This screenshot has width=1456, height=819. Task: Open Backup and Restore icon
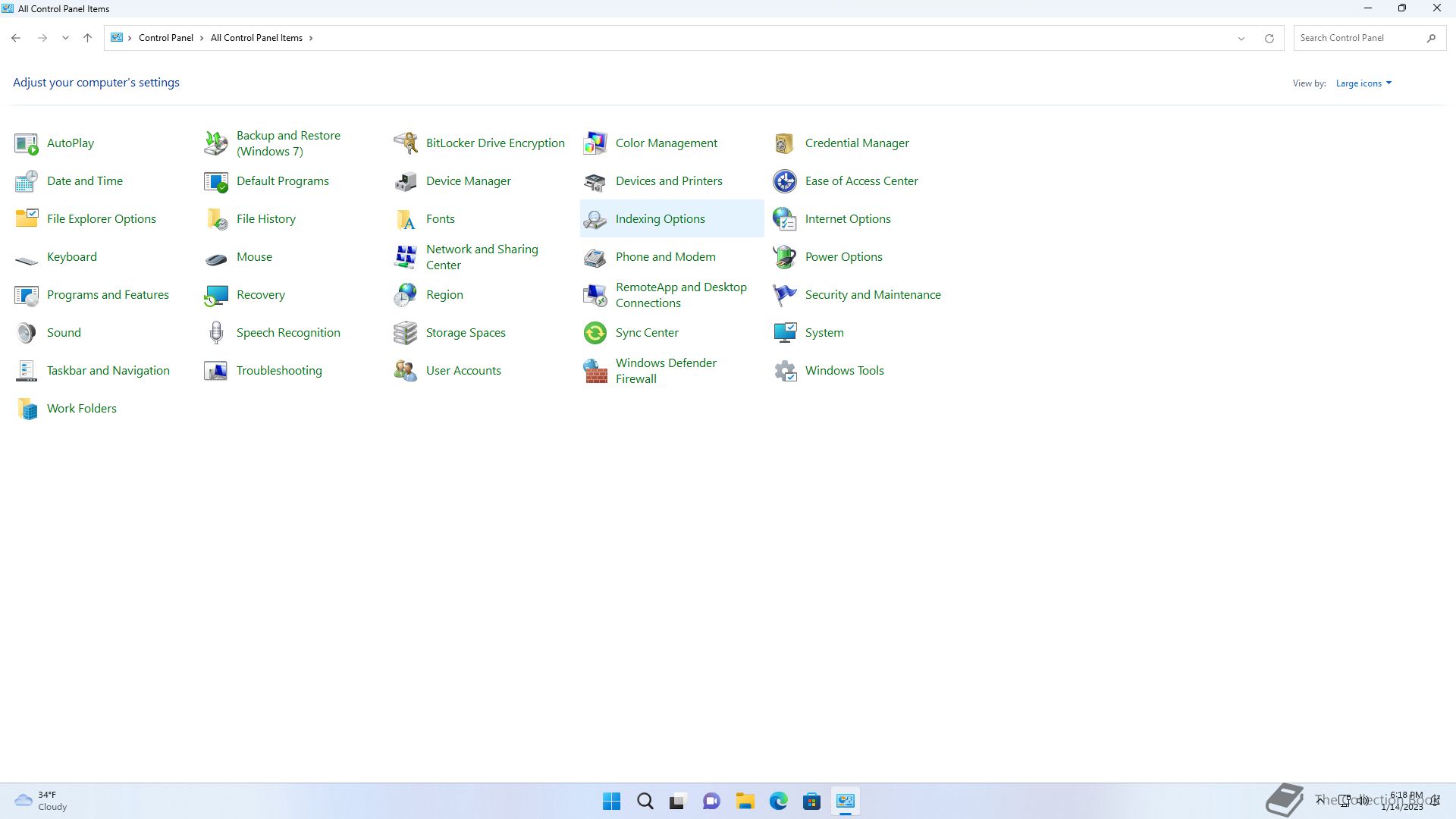click(x=216, y=143)
